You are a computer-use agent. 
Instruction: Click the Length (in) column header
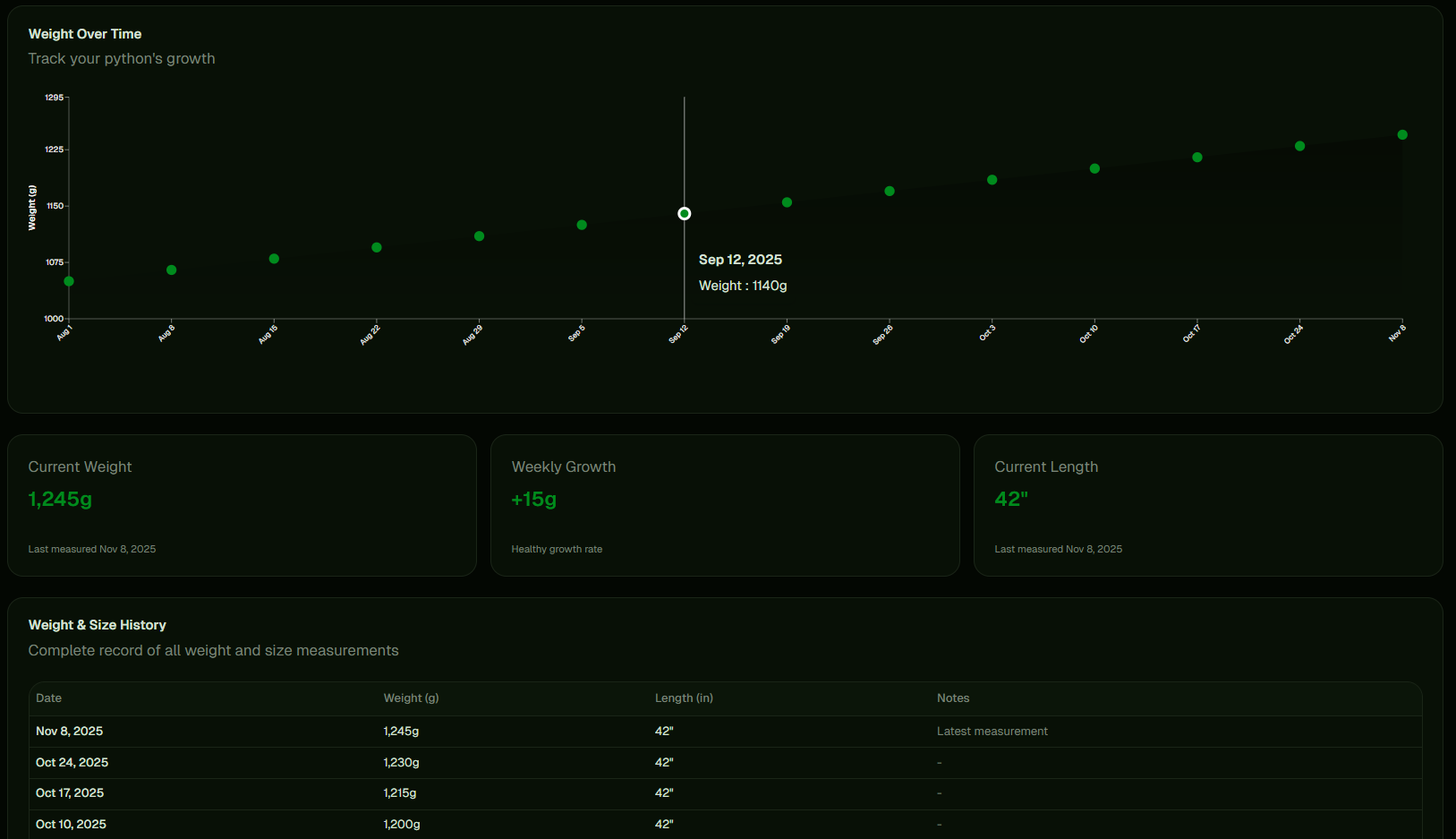[684, 698]
